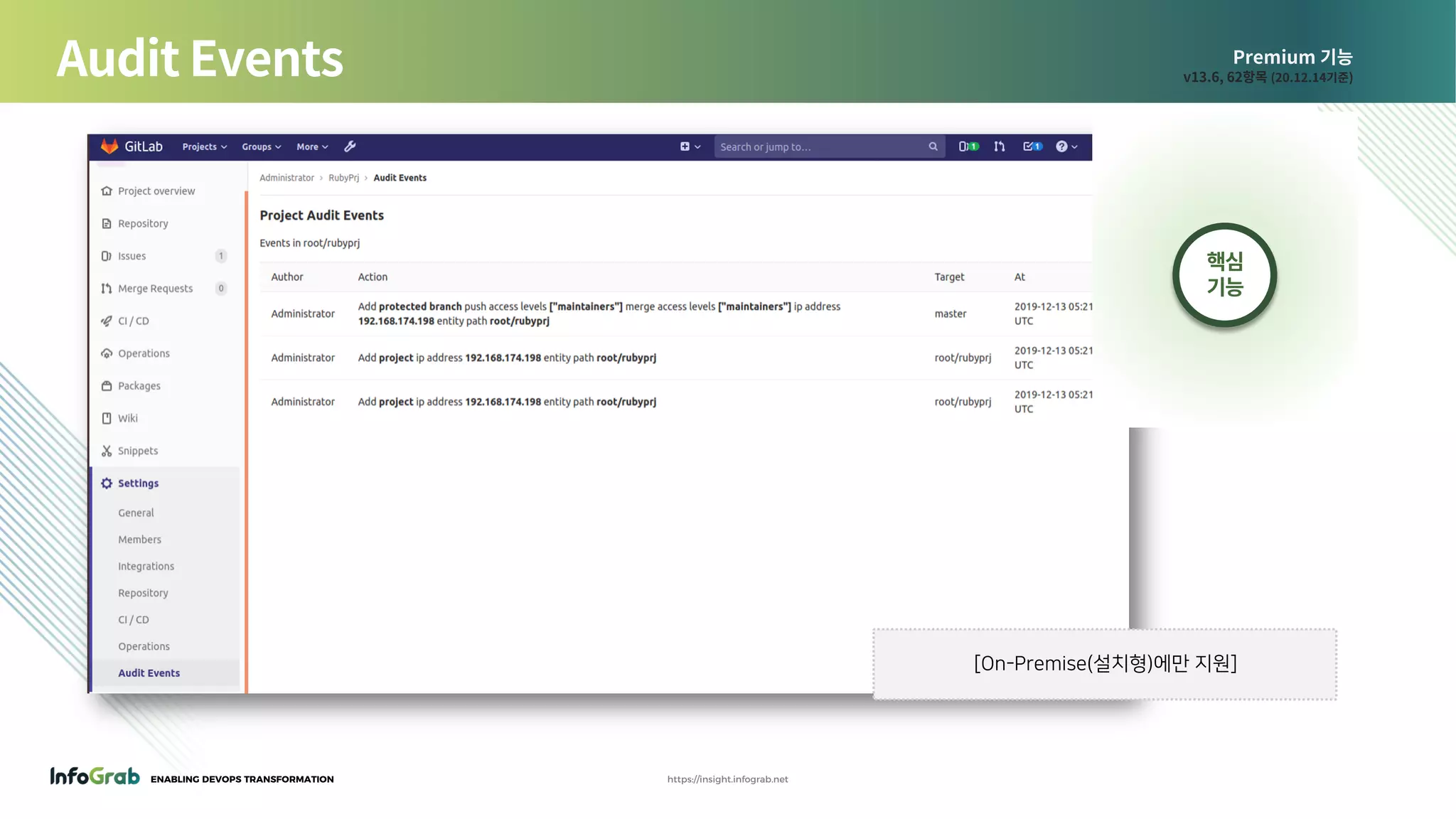This screenshot has width=1456, height=819.
Task: Click the Settings gear icon
Action: pos(107,483)
